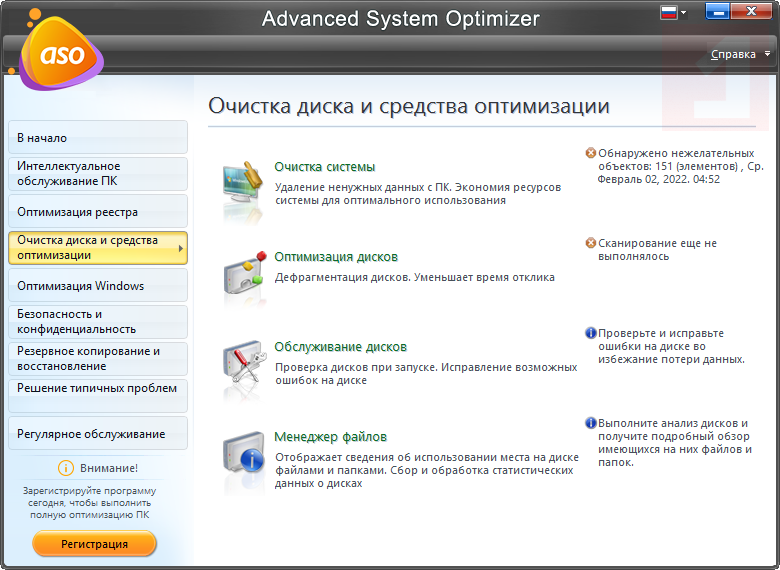This screenshot has height=570, width=780.
Task: Open 'Интеллектуальное обслуживание ПК'
Action: [98, 174]
